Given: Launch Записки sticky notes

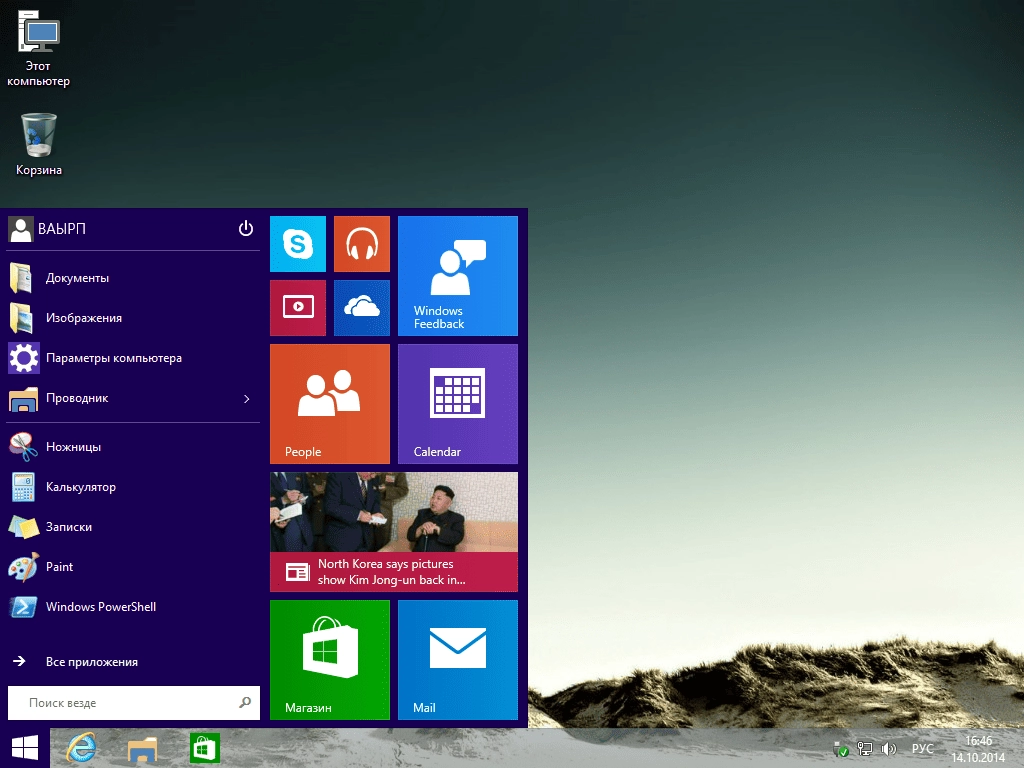Looking at the screenshot, I should coord(133,527).
